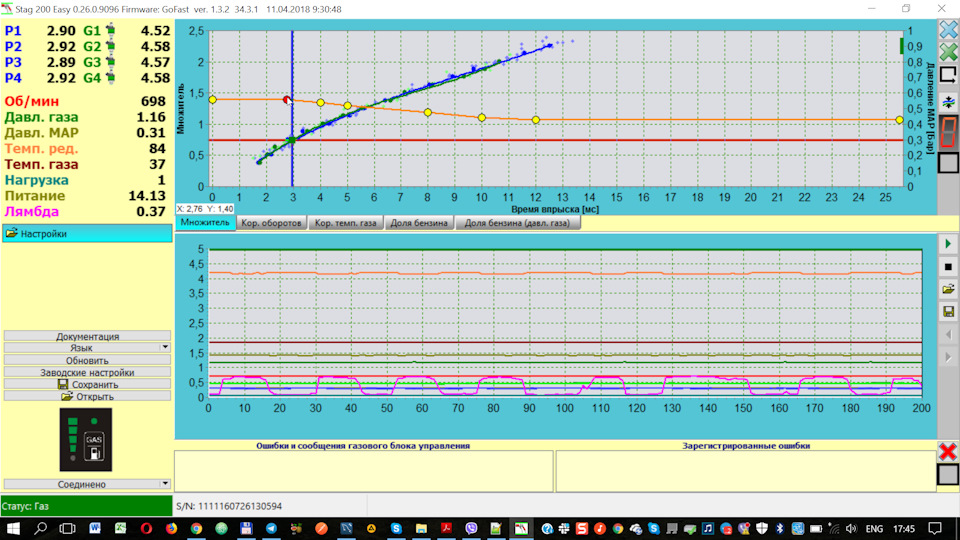Click the blue X icon above the map
The height and width of the screenshot is (540, 960).
point(948,29)
